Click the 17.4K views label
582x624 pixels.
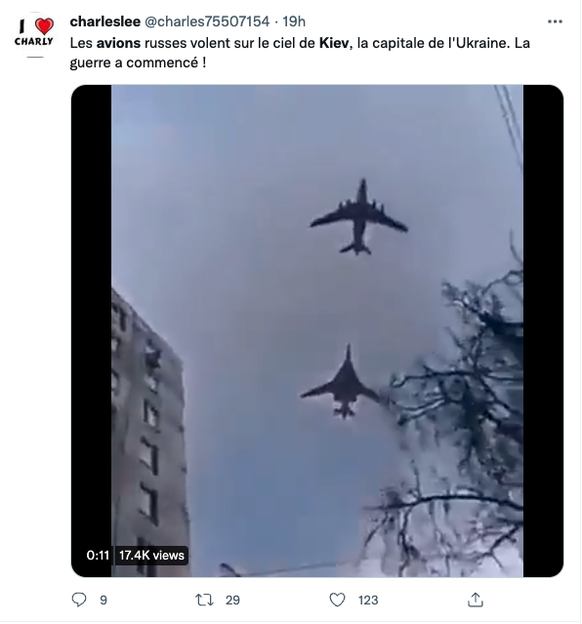coord(151,555)
